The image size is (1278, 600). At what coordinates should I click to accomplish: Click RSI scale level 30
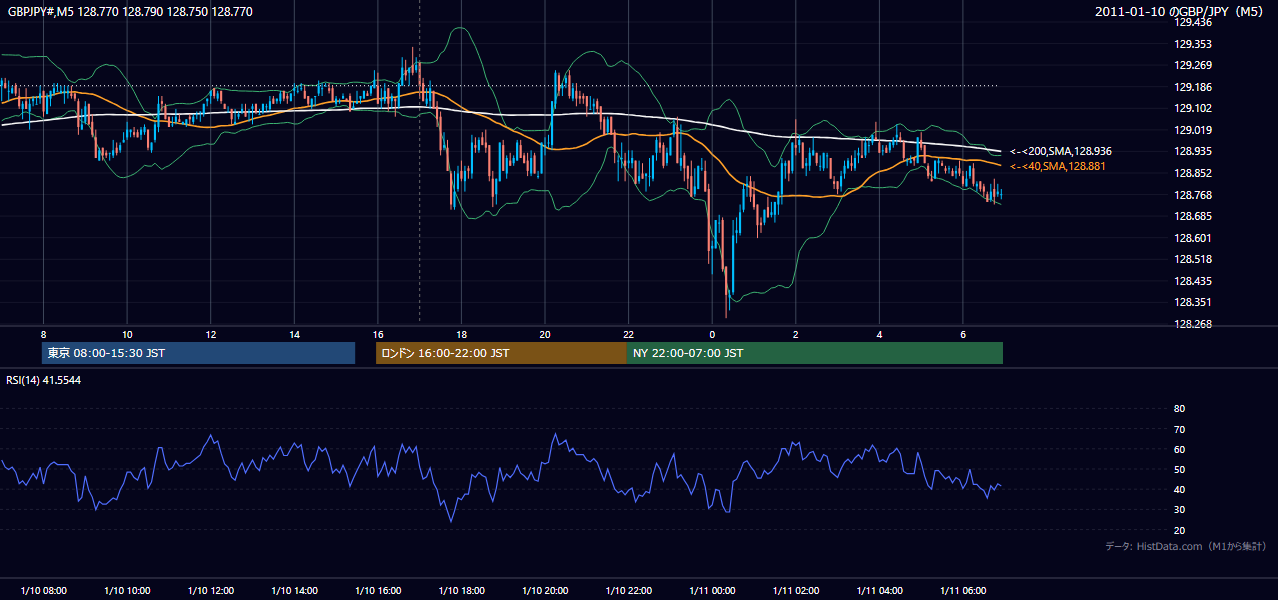tap(1179, 509)
